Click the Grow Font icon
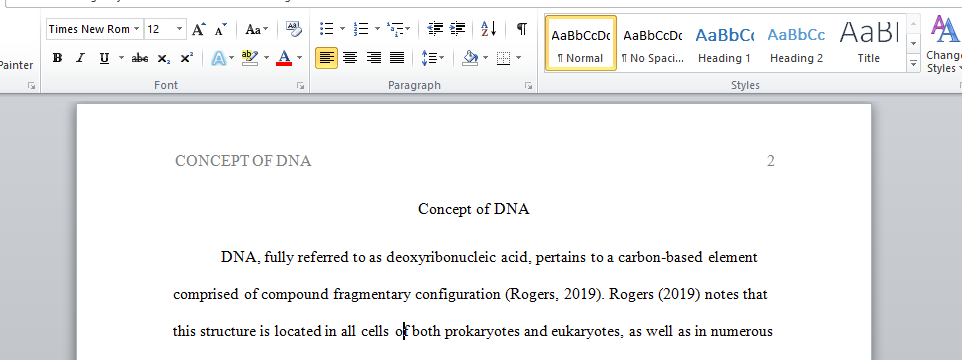Screen dimensions: 962x360 pyautogui.click(x=198, y=29)
